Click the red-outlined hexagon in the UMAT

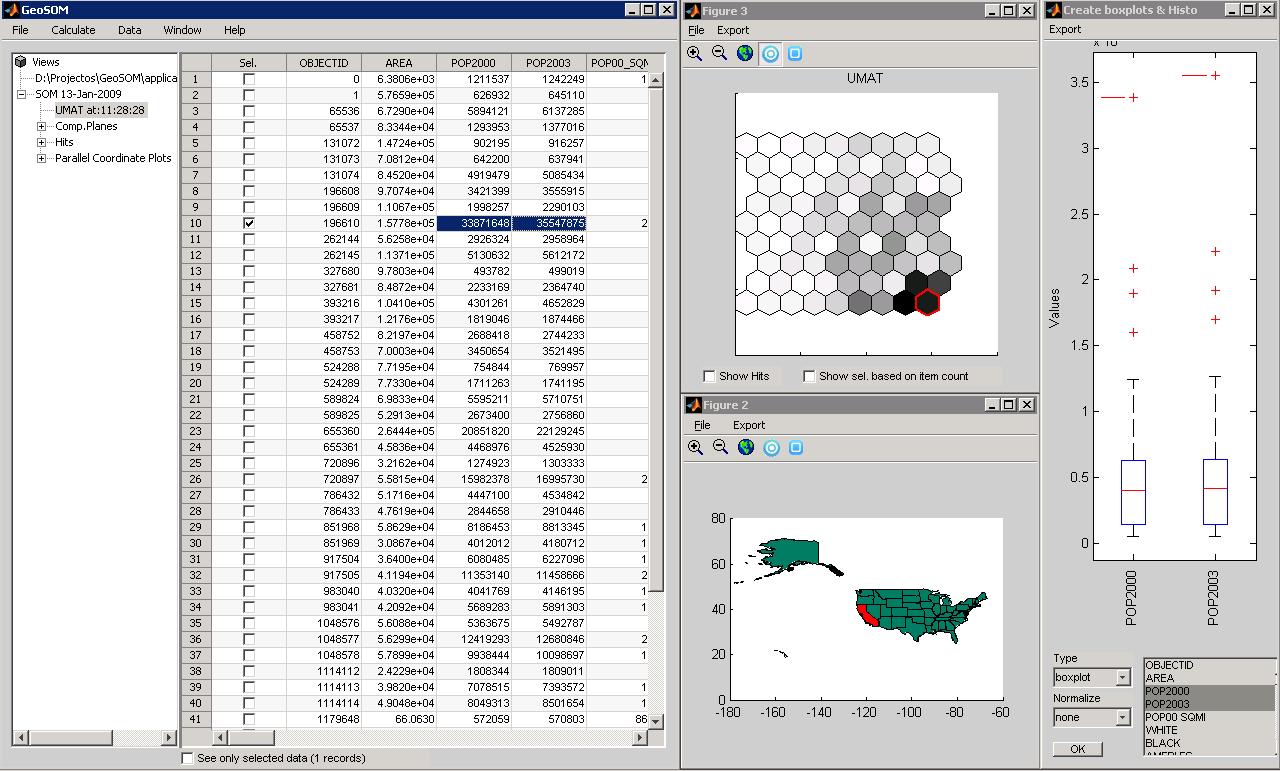tap(928, 302)
